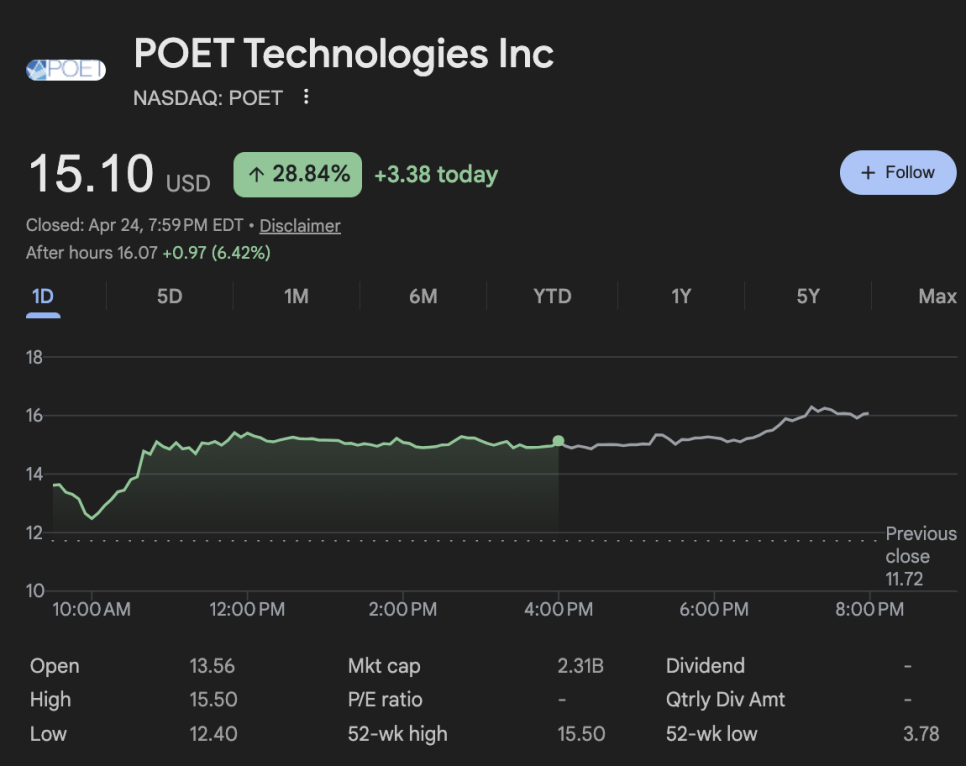Switch to the 5D chart range

pos(170,296)
